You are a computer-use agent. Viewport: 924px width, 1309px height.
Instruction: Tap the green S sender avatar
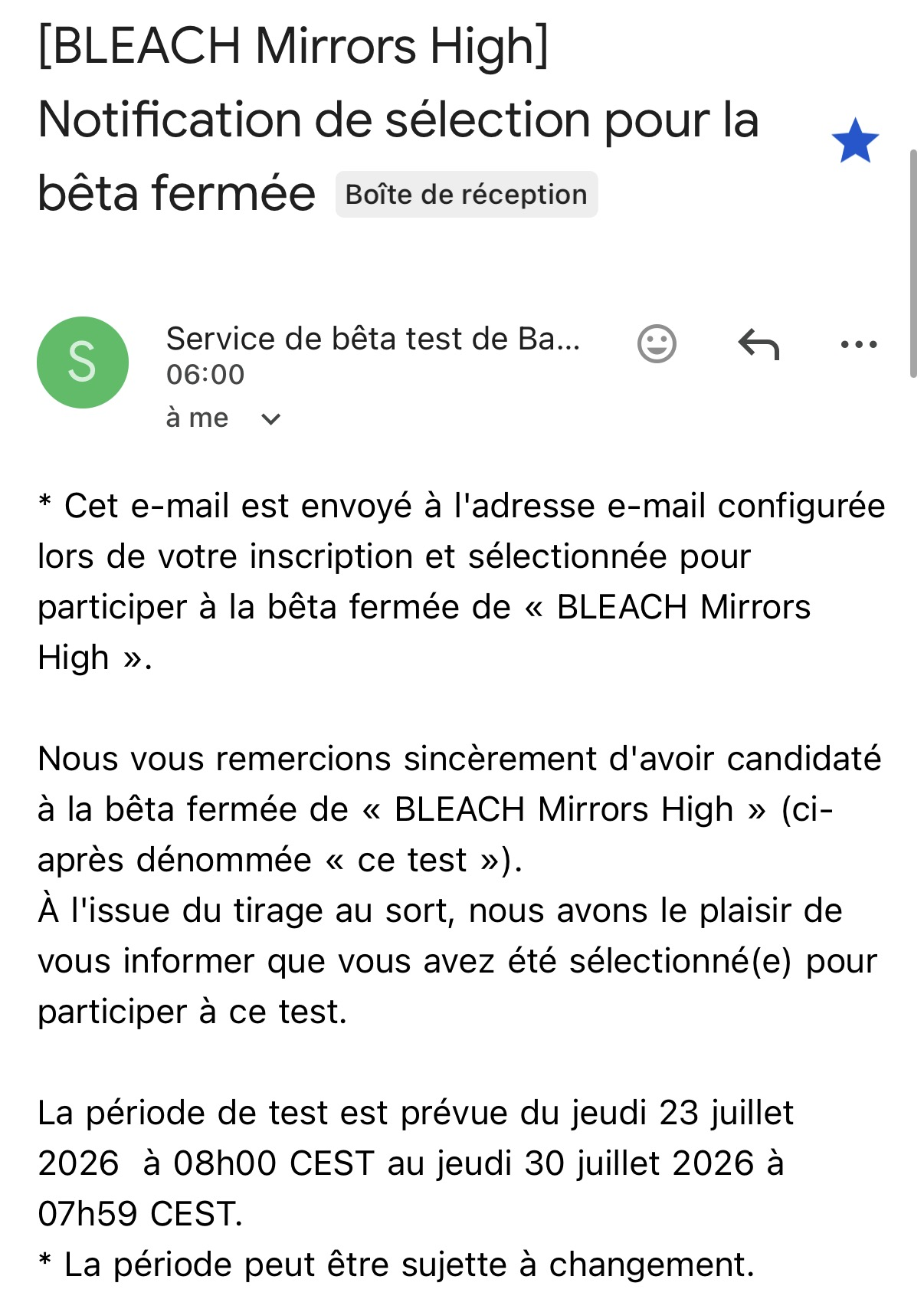click(x=83, y=362)
